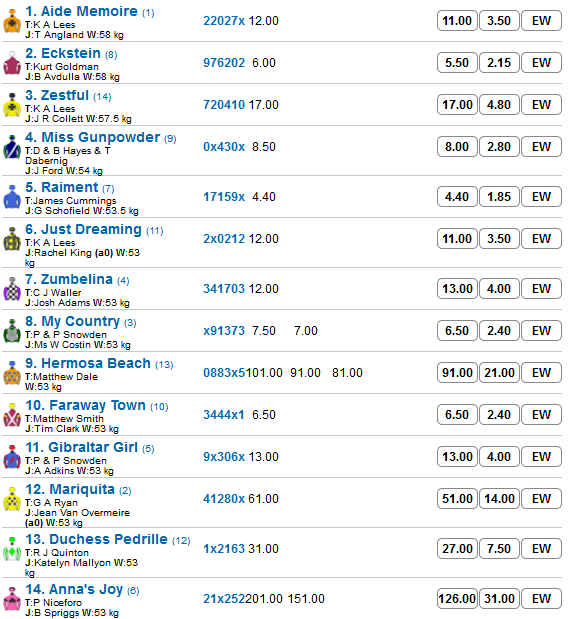Select place odds 7.50 for Duchess Pedrille

pos(499,549)
